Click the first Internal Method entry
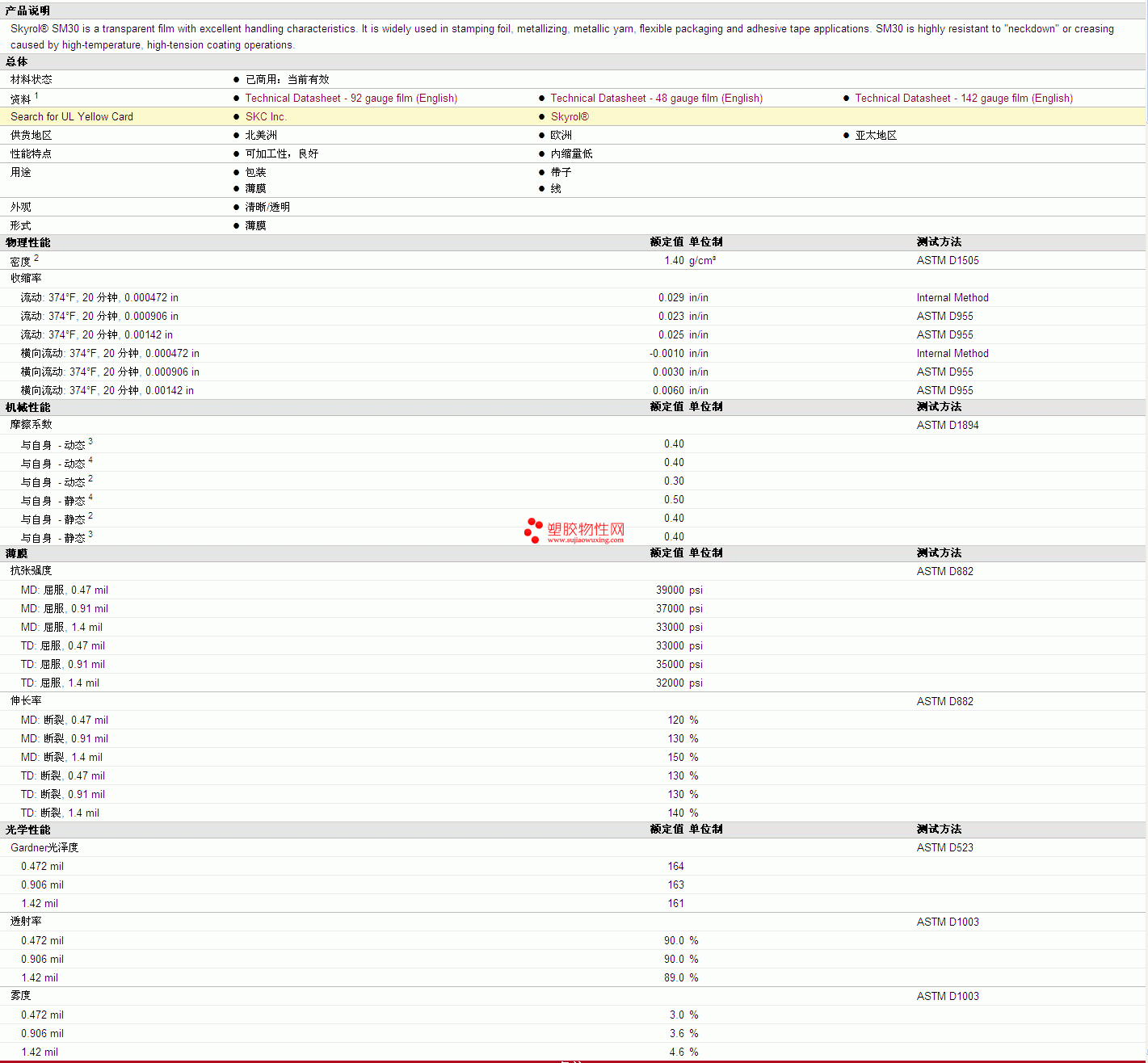 tap(952, 297)
